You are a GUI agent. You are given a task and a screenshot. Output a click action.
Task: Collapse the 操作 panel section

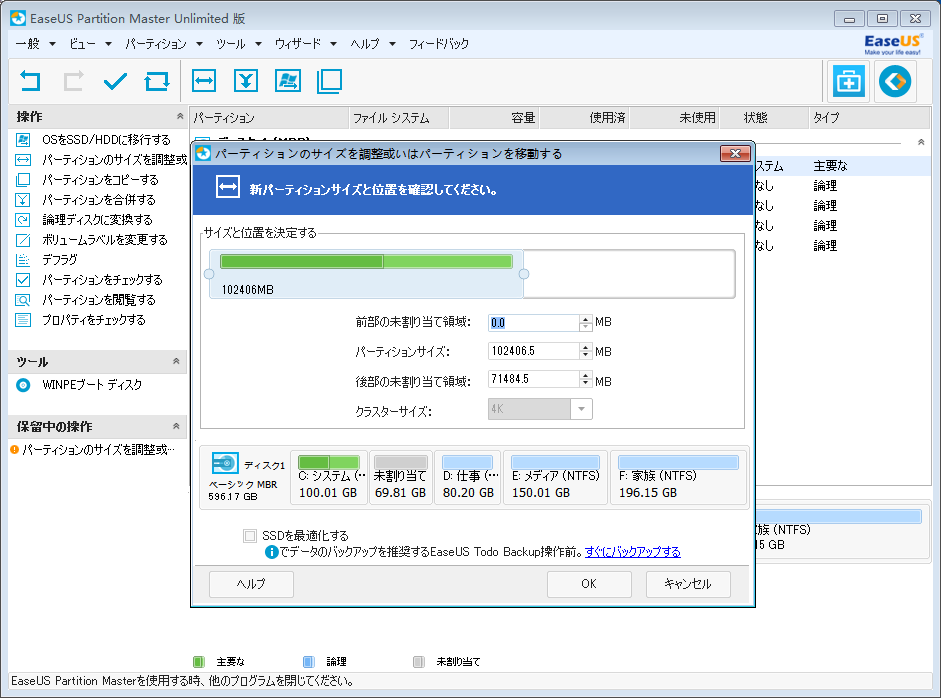coord(179,116)
